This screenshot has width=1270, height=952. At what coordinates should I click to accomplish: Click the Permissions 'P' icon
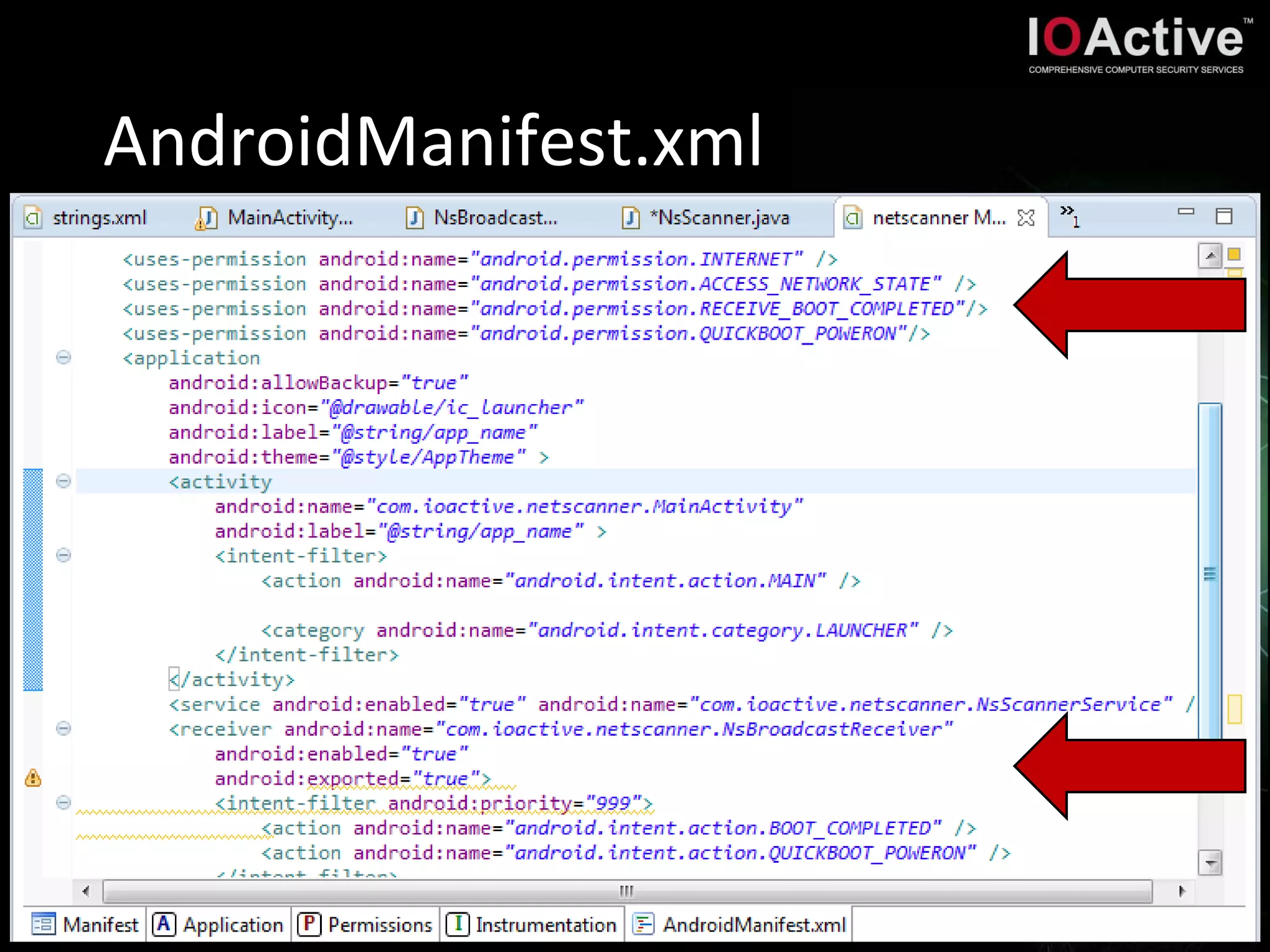[309, 925]
